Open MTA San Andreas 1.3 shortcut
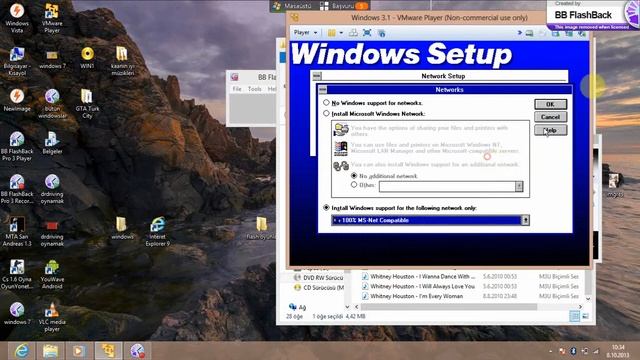 [x=17, y=231]
